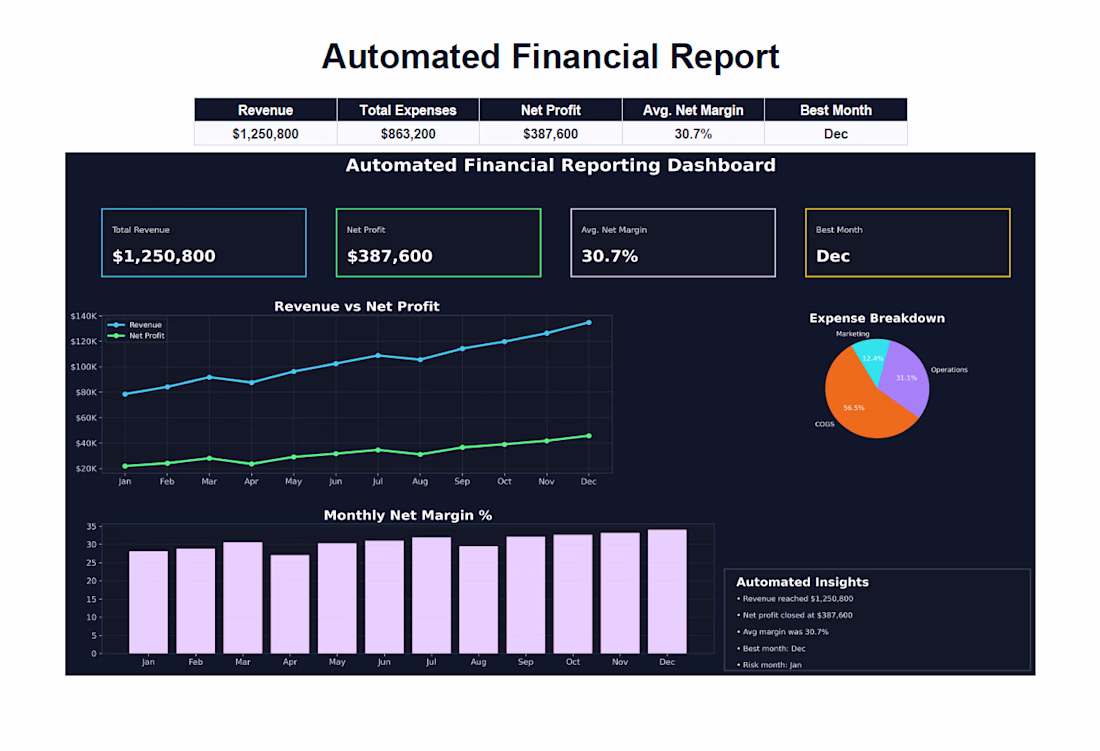Click the Revenue legend entry
Image resolution: width=1100 pixels, height=751 pixels.
tap(135, 325)
